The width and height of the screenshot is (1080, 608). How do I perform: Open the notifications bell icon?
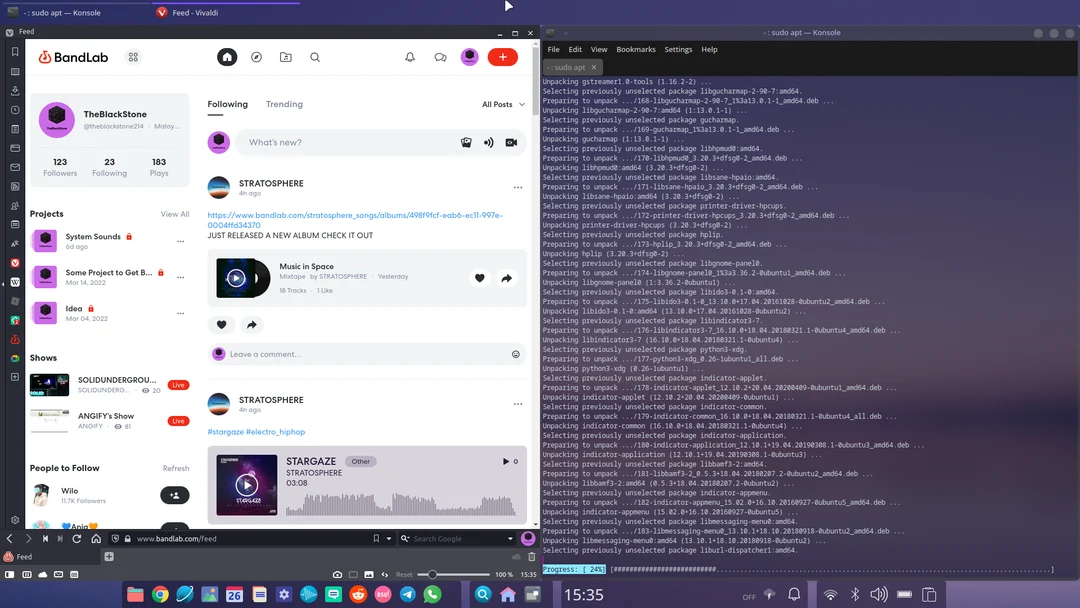[410, 57]
